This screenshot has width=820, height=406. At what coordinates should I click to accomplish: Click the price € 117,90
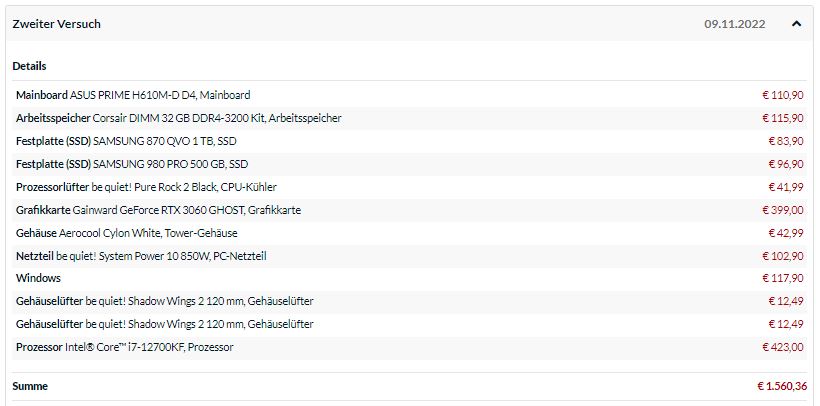783,278
